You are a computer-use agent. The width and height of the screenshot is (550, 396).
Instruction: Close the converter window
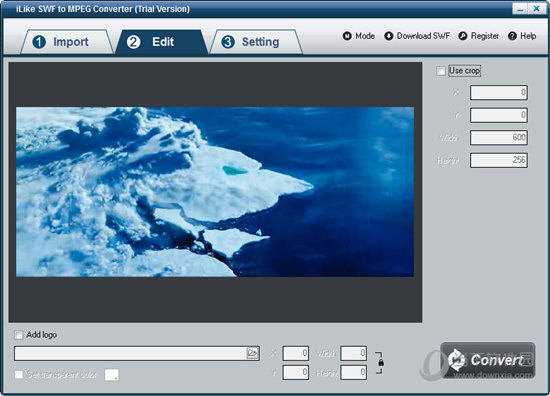[x=537, y=9]
